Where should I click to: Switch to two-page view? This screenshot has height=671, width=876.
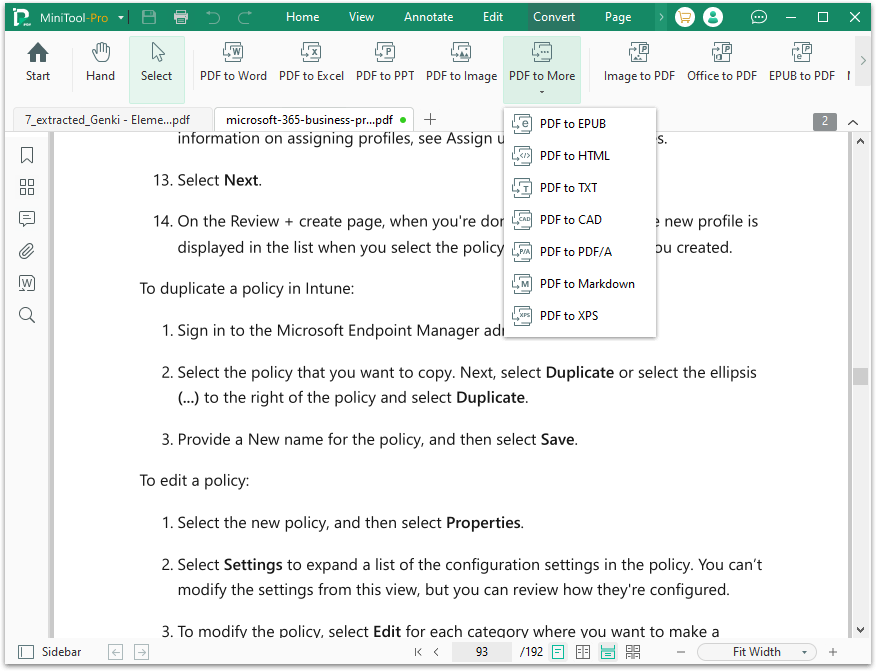583,652
